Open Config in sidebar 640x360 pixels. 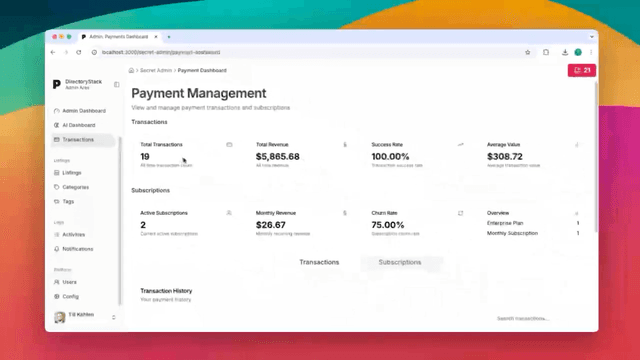[67, 296]
